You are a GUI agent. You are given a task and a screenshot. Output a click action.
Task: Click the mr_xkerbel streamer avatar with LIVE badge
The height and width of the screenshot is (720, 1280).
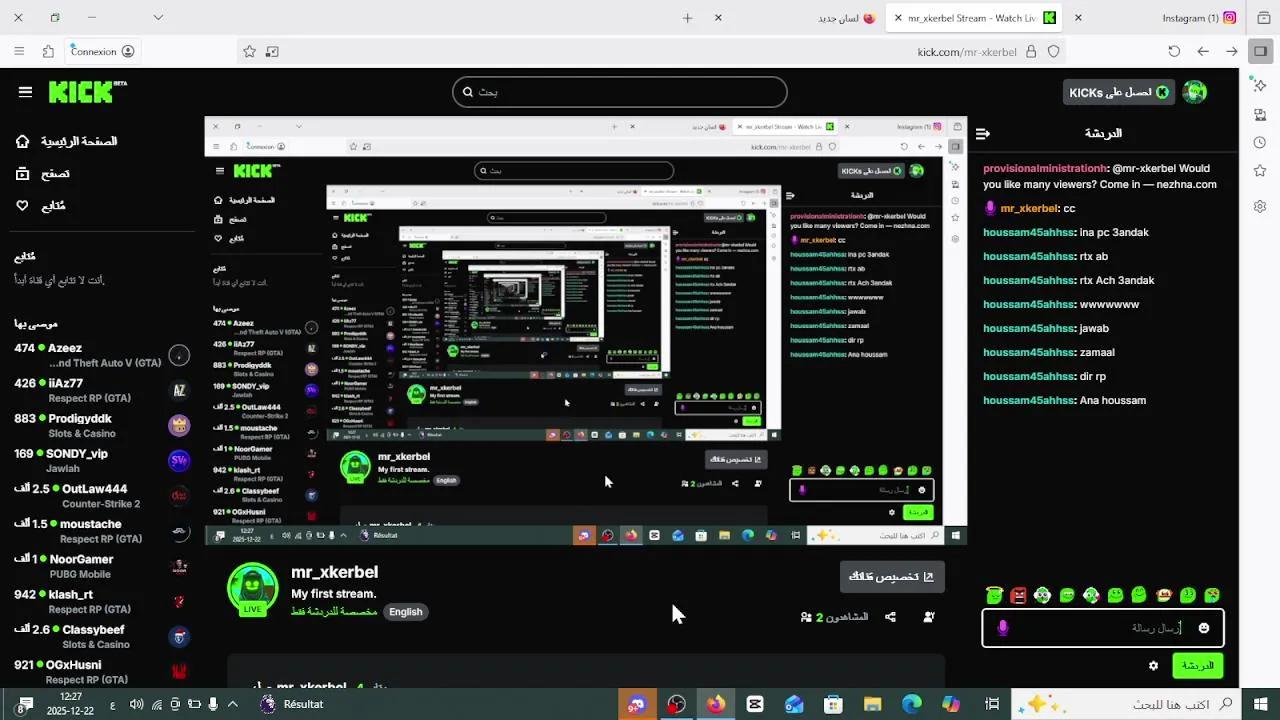point(253,590)
